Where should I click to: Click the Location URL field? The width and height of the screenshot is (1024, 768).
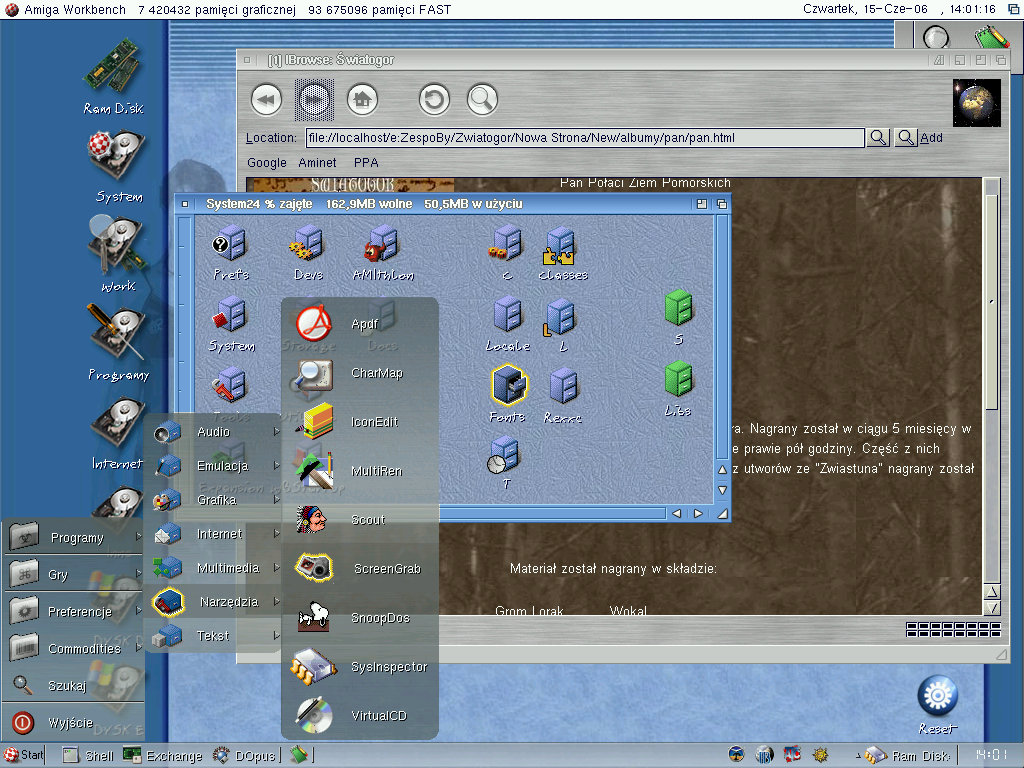[584, 138]
